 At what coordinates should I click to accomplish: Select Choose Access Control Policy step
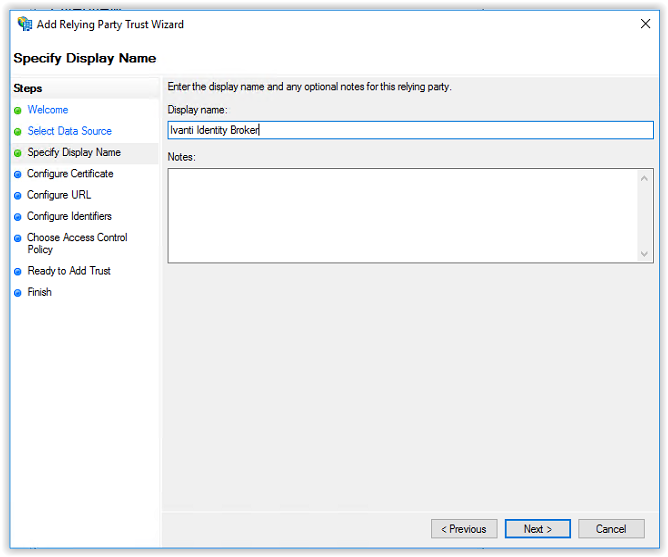[x=77, y=243]
